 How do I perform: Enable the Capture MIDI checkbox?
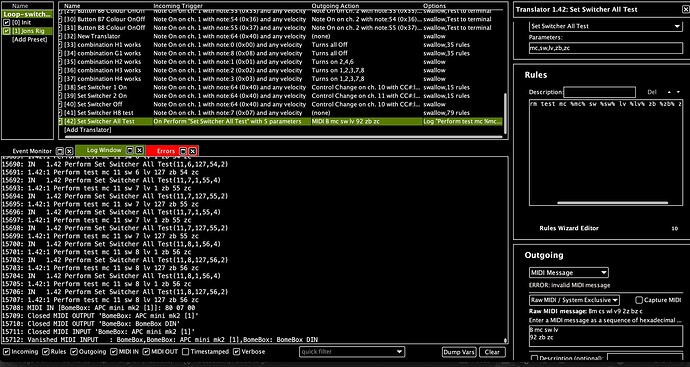coord(639,300)
